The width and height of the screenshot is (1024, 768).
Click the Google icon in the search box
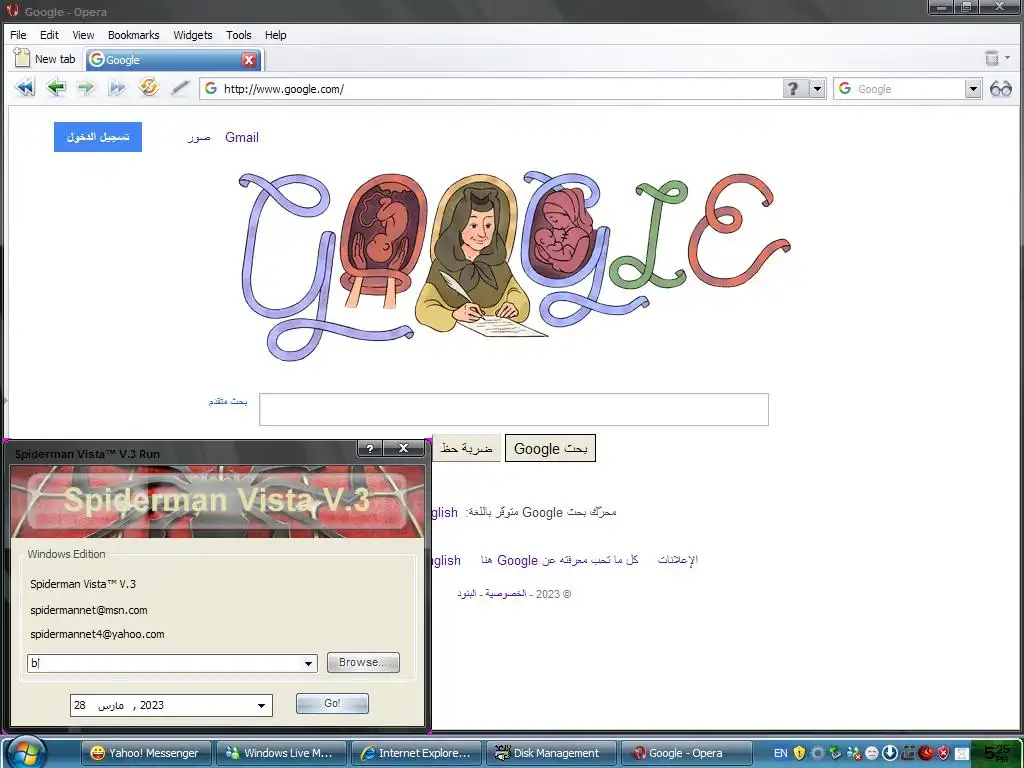click(844, 88)
